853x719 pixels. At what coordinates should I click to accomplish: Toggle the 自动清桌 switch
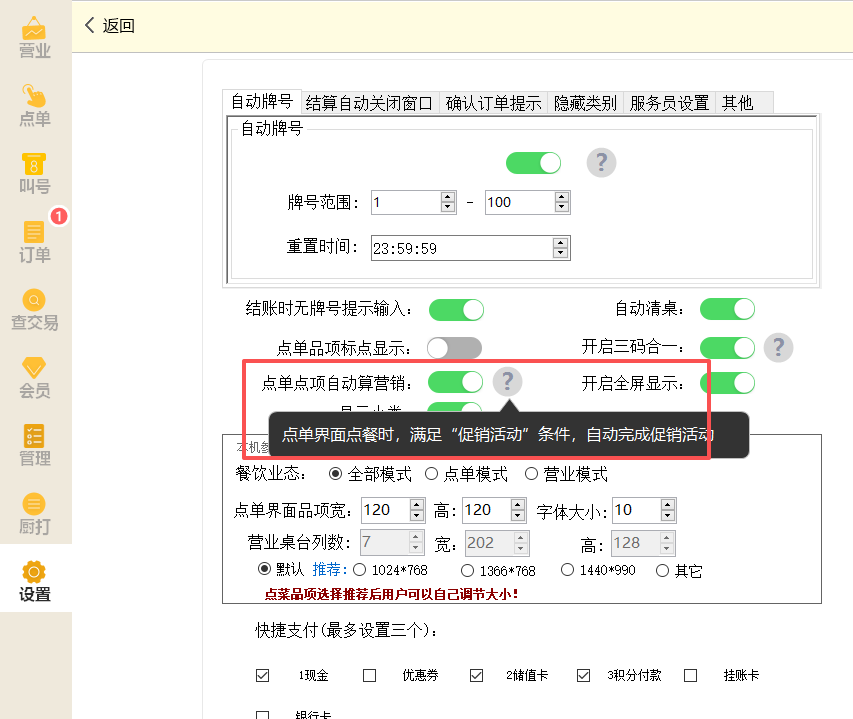pos(727,309)
